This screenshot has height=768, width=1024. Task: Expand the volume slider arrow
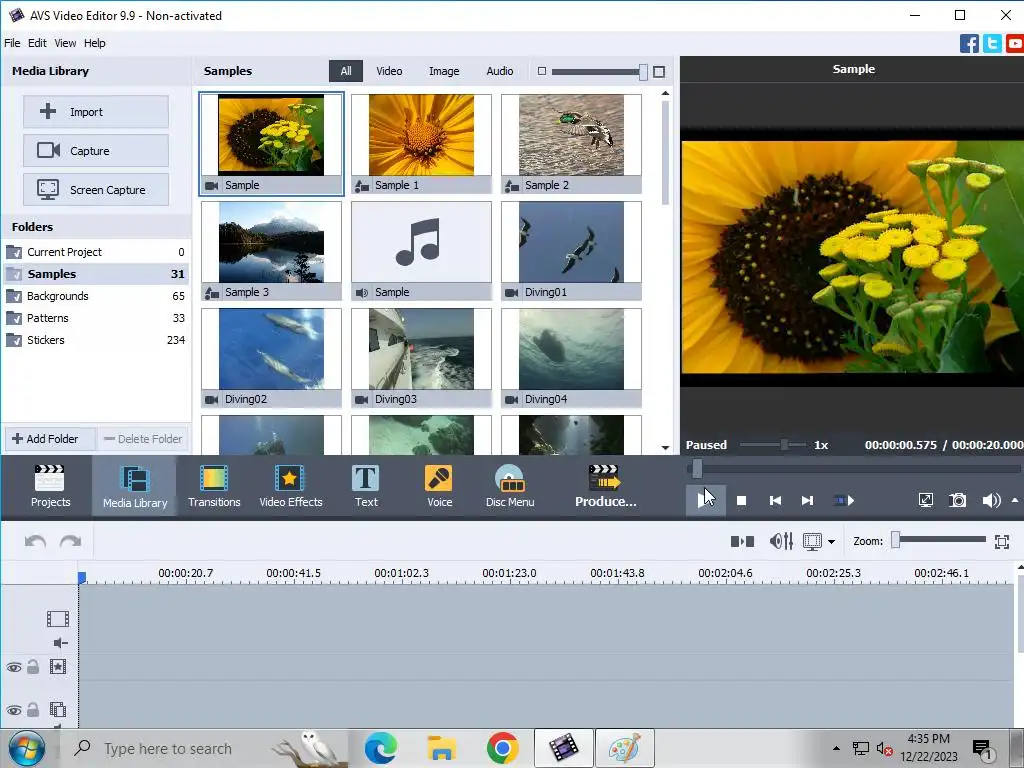(1015, 500)
